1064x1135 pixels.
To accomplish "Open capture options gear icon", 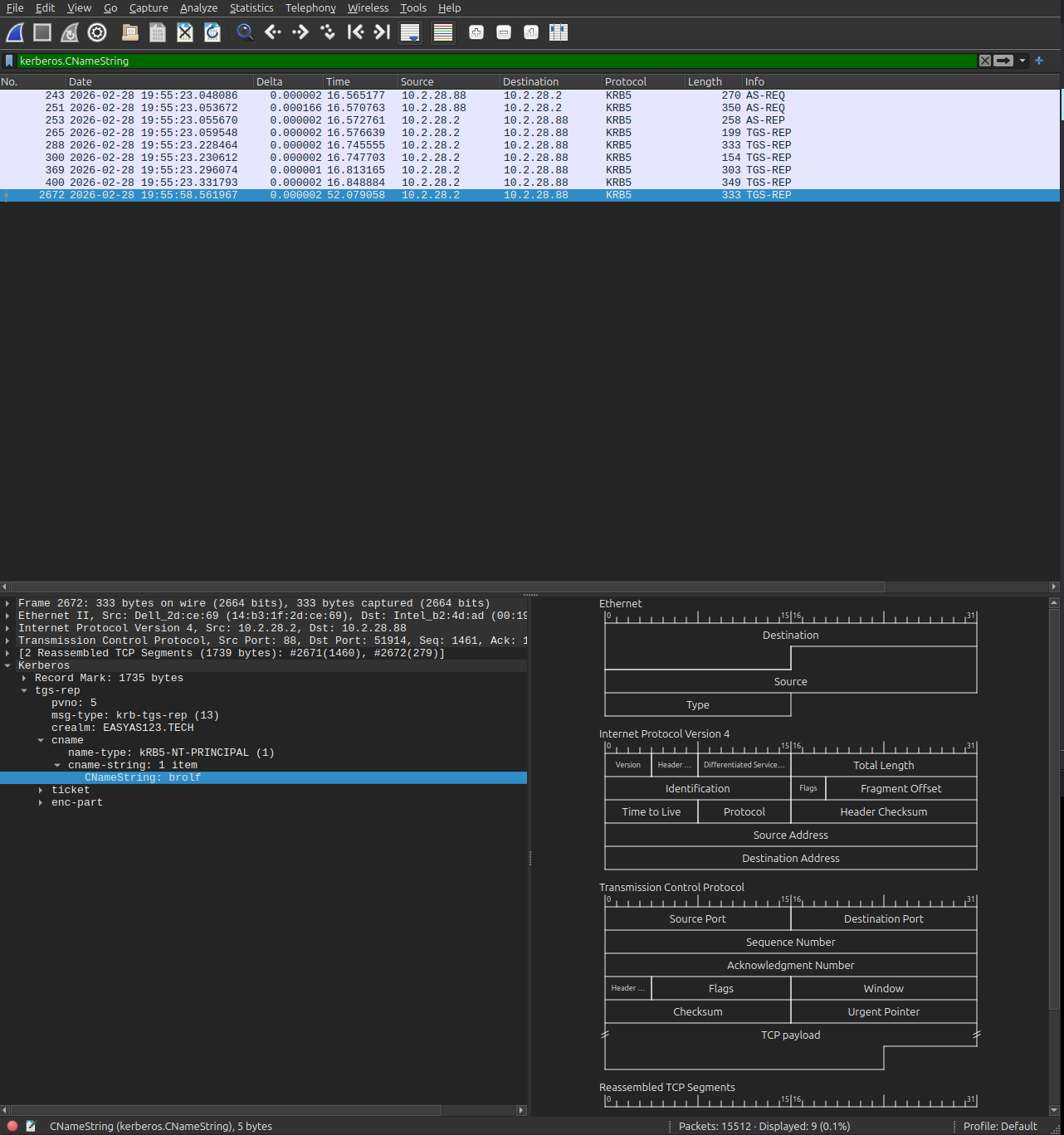I will (x=97, y=32).
